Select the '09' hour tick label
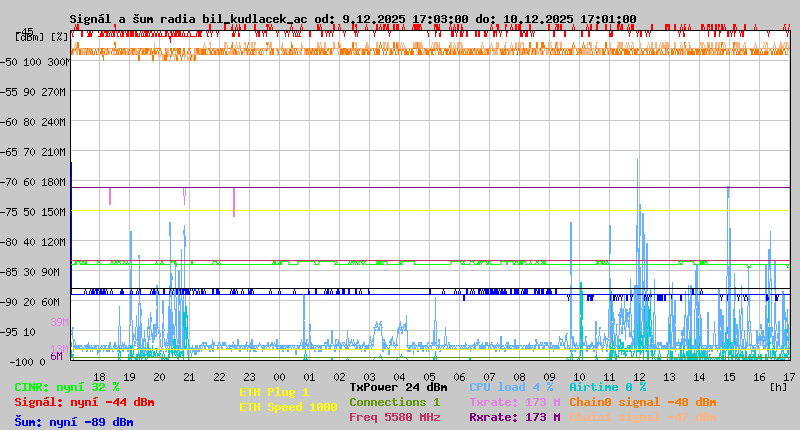The height and width of the screenshot is (430, 800). (x=549, y=377)
